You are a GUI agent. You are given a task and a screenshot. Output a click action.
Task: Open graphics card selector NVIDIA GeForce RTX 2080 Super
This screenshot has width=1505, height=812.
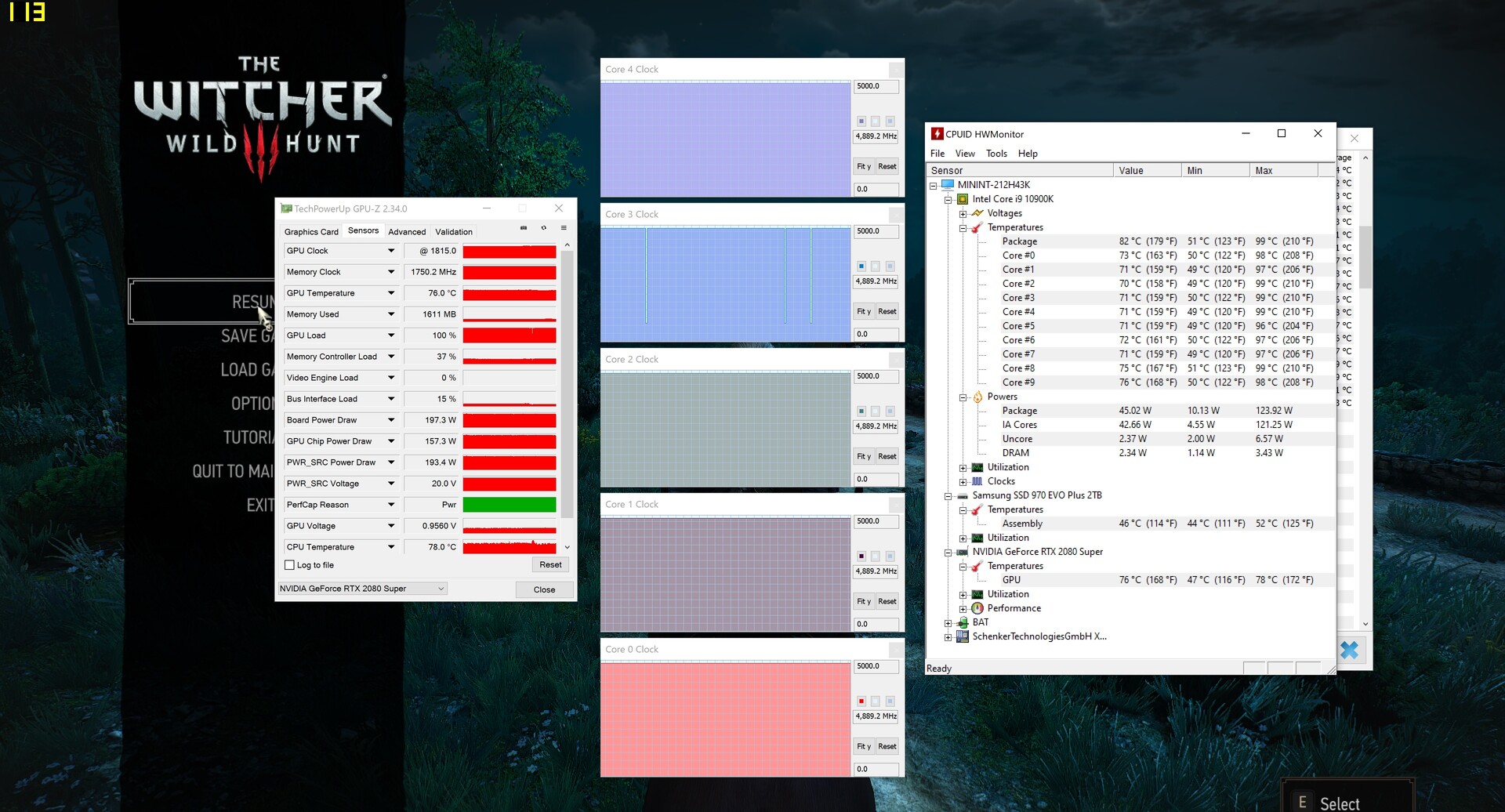click(x=363, y=589)
